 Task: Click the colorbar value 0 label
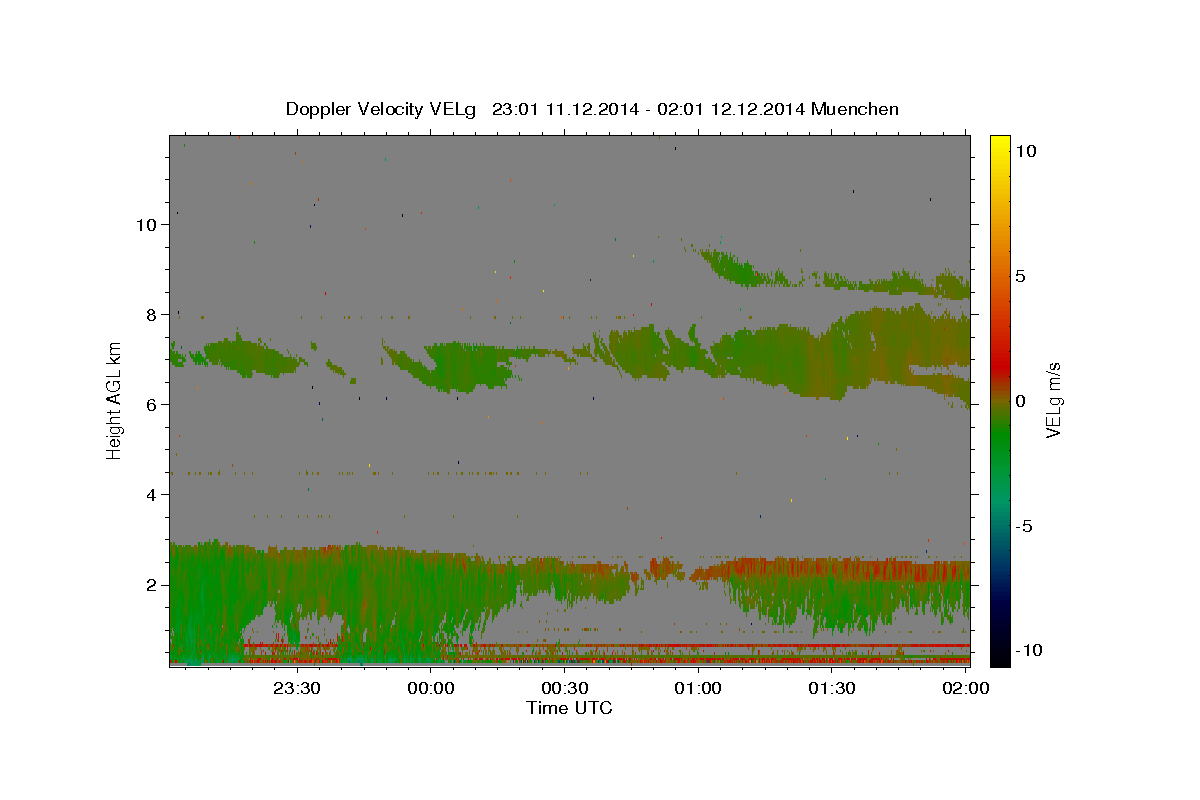click(1021, 401)
